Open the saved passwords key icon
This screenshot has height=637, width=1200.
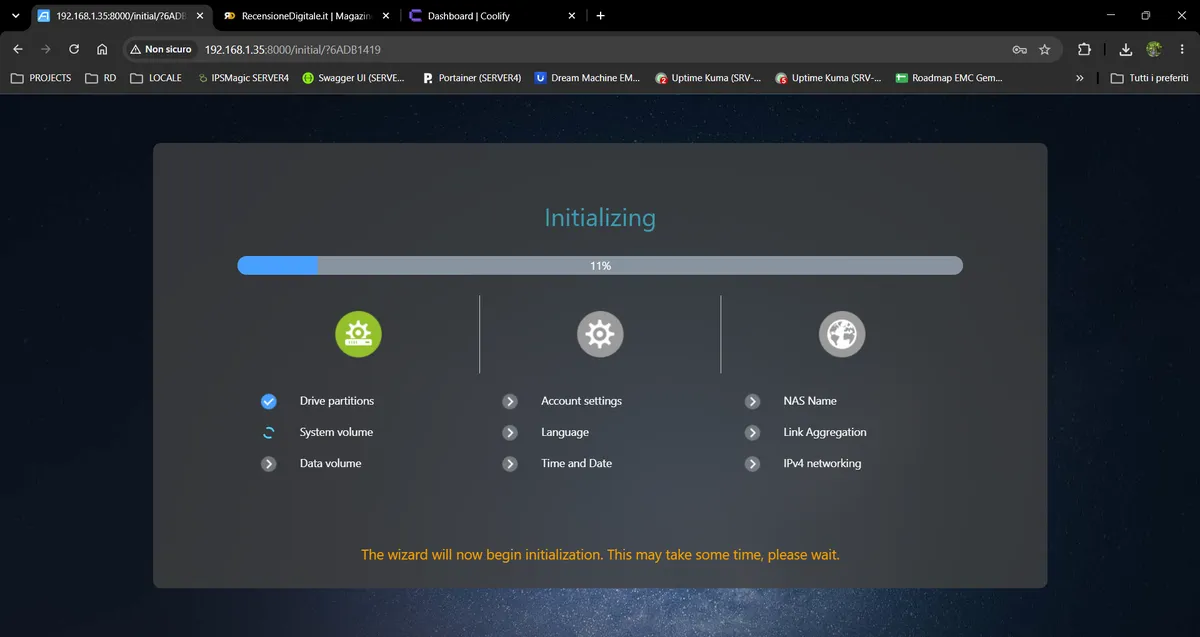[1019, 49]
